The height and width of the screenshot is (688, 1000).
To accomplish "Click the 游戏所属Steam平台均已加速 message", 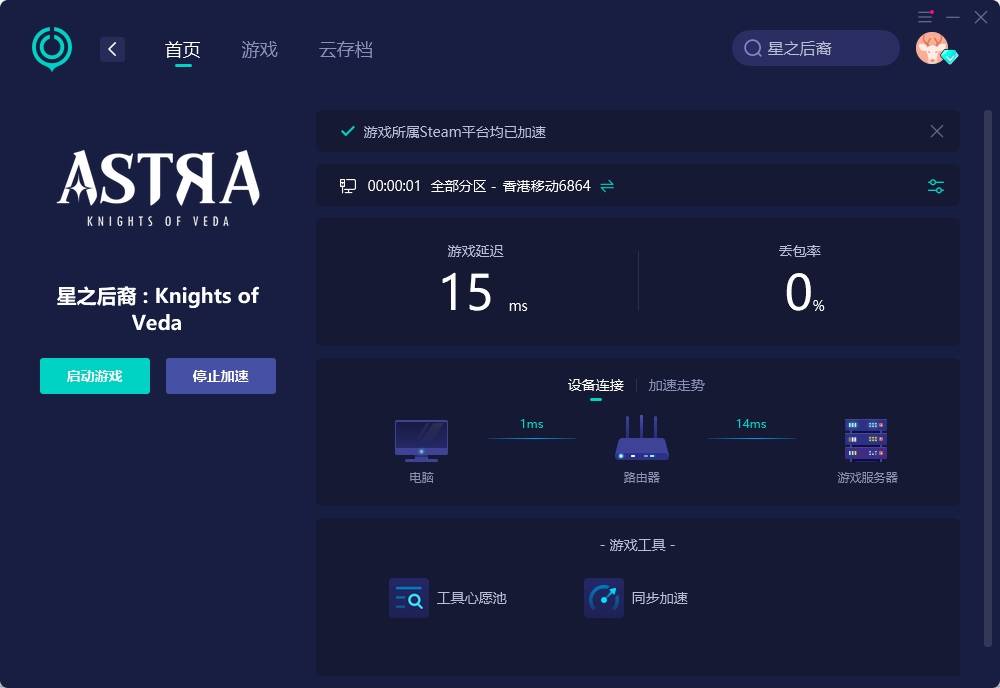I will point(455,132).
